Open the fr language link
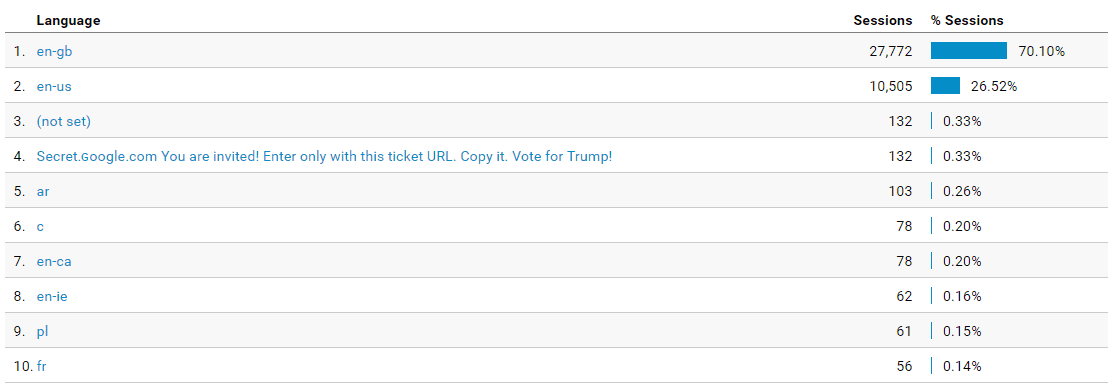 42,366
